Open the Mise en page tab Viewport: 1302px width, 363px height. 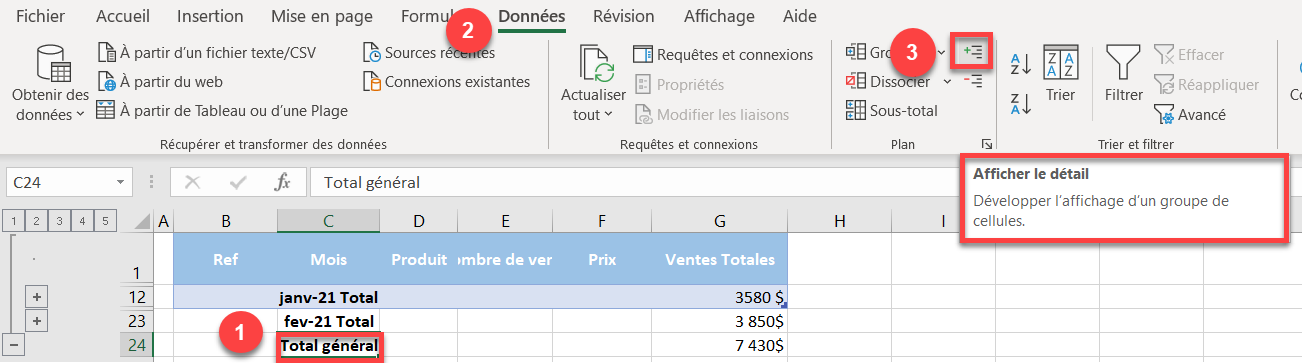(322, 16)
